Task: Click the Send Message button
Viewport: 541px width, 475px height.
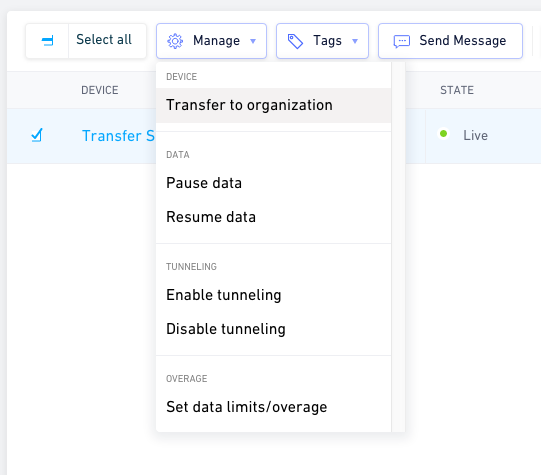Action: (450, 41)
